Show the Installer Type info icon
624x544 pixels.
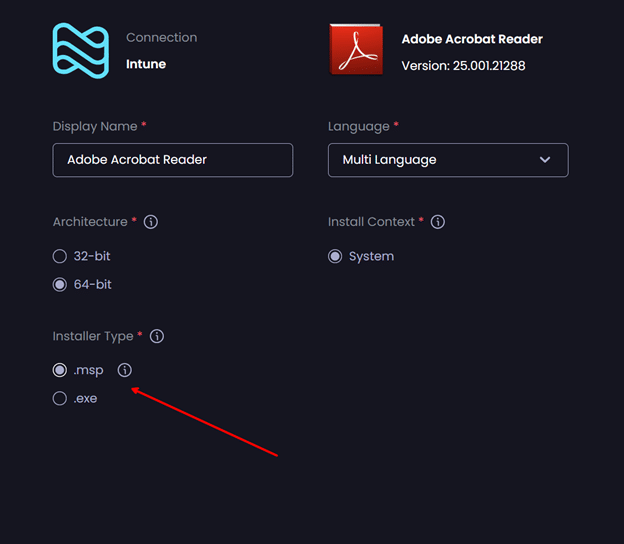click(157, 337)
